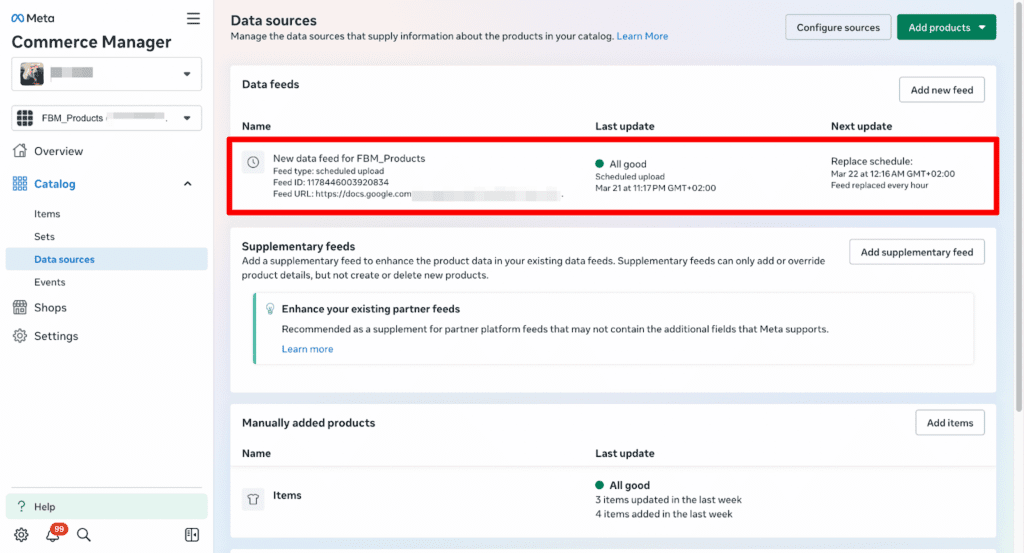This screenshot has width=1024, height=553.
Task: Go to Items under Catalog
Action: click(x=47, y=213)
